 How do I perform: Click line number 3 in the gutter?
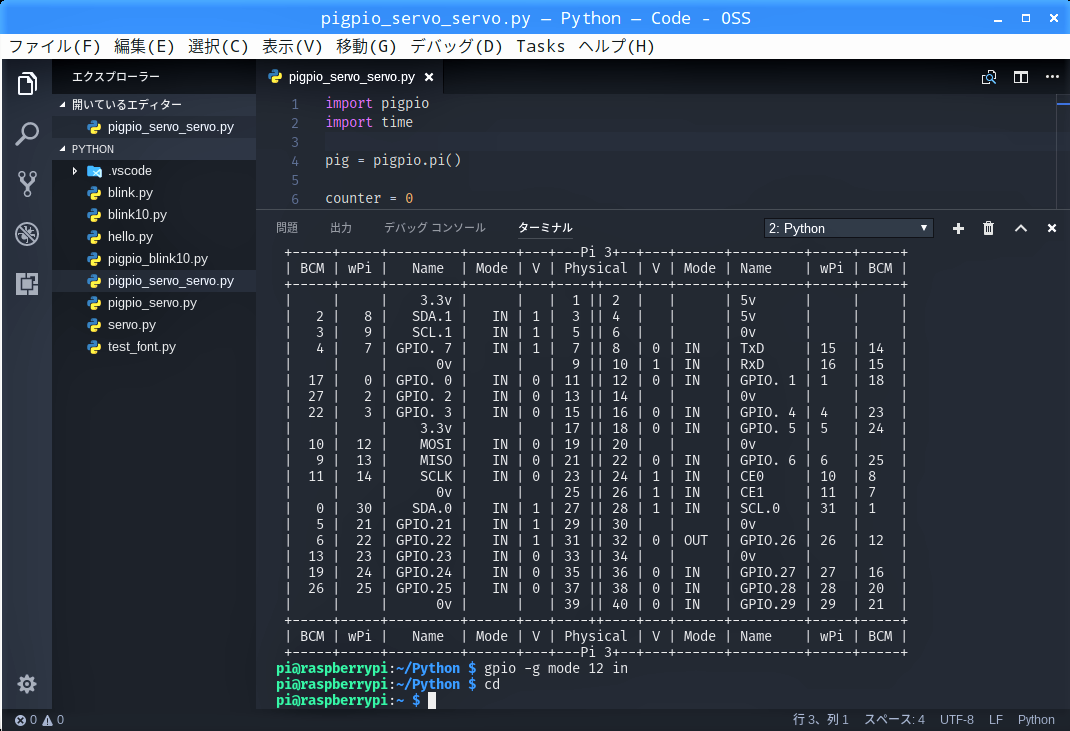click(x=295, y=142)
